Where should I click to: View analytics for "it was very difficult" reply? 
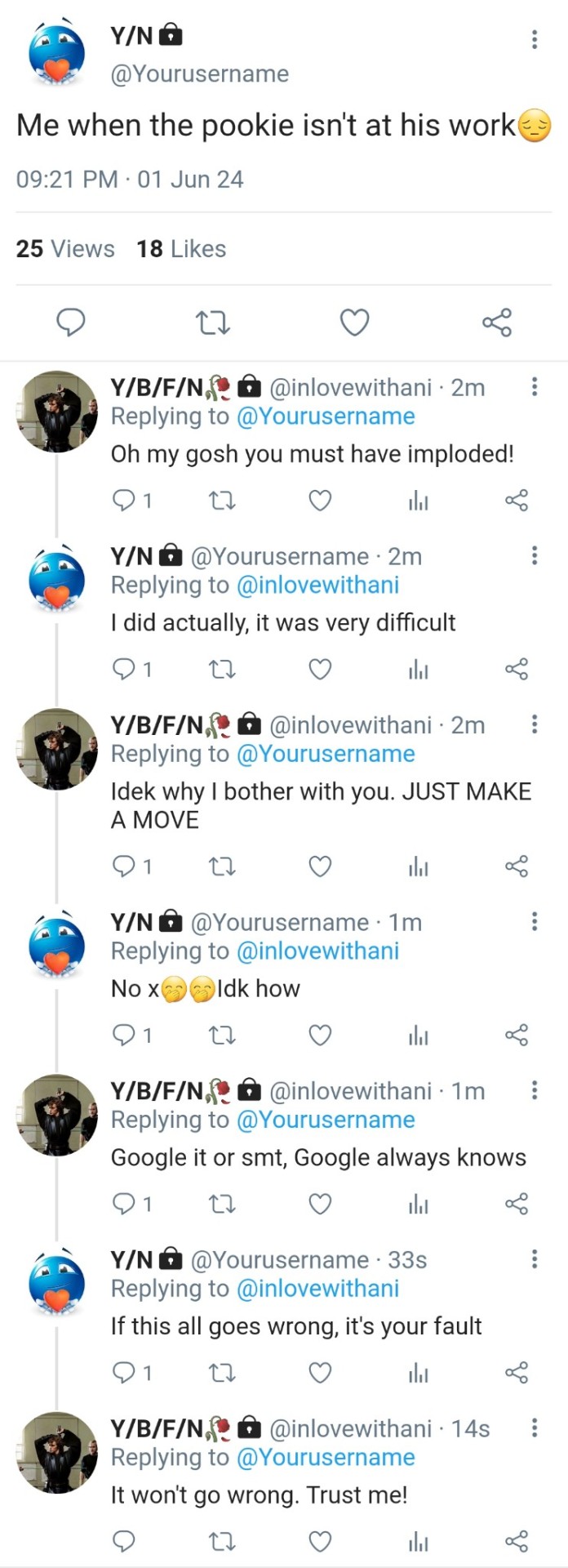pyautogui.click(x=418, y=670)
